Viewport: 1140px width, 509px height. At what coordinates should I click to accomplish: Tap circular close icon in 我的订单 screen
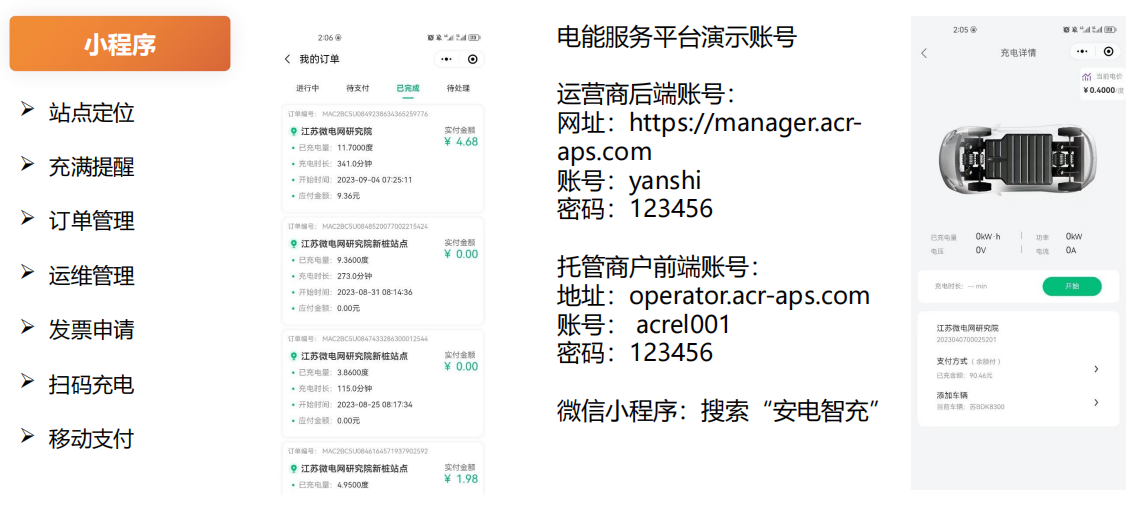472,59
